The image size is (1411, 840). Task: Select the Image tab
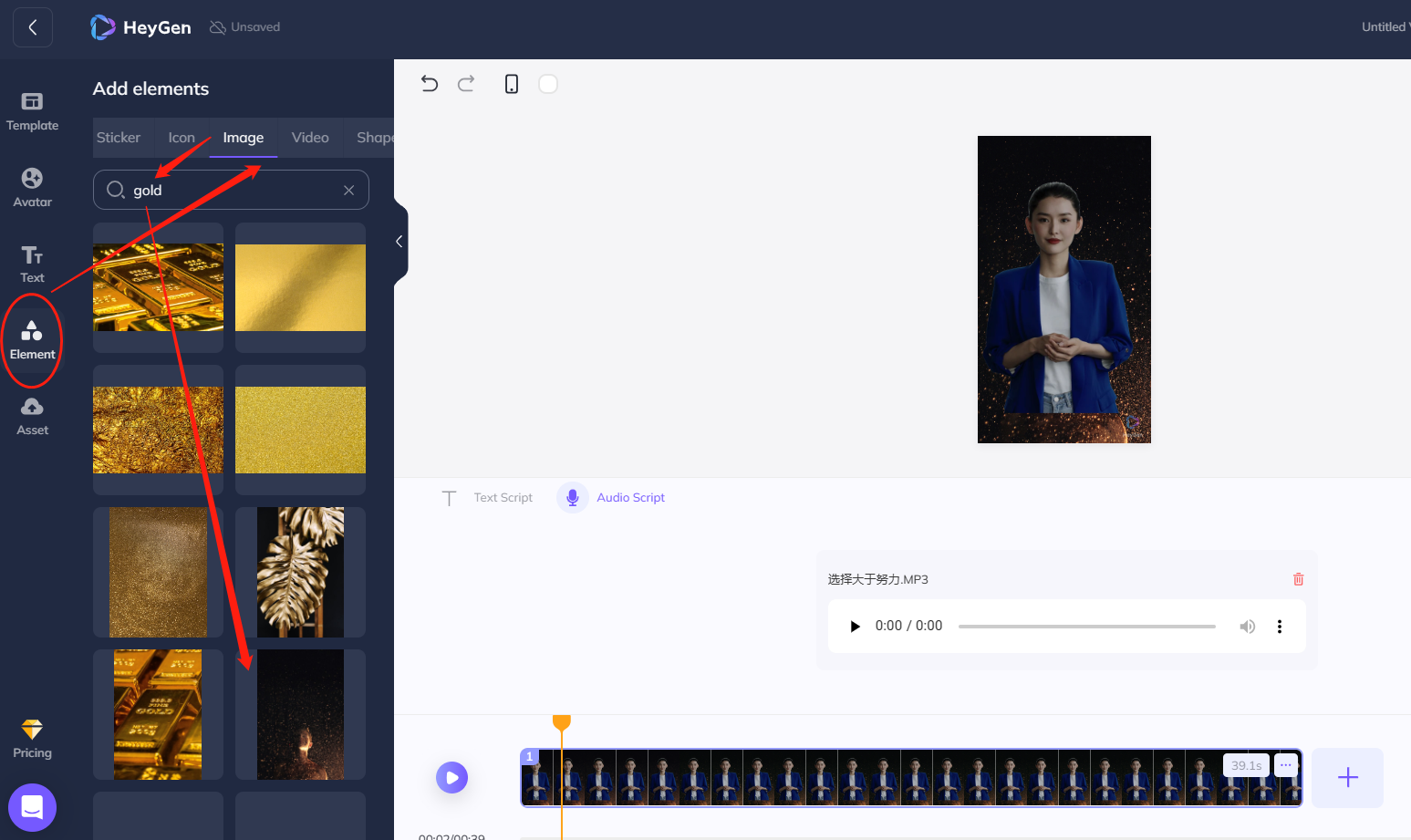tap(244, 138)
